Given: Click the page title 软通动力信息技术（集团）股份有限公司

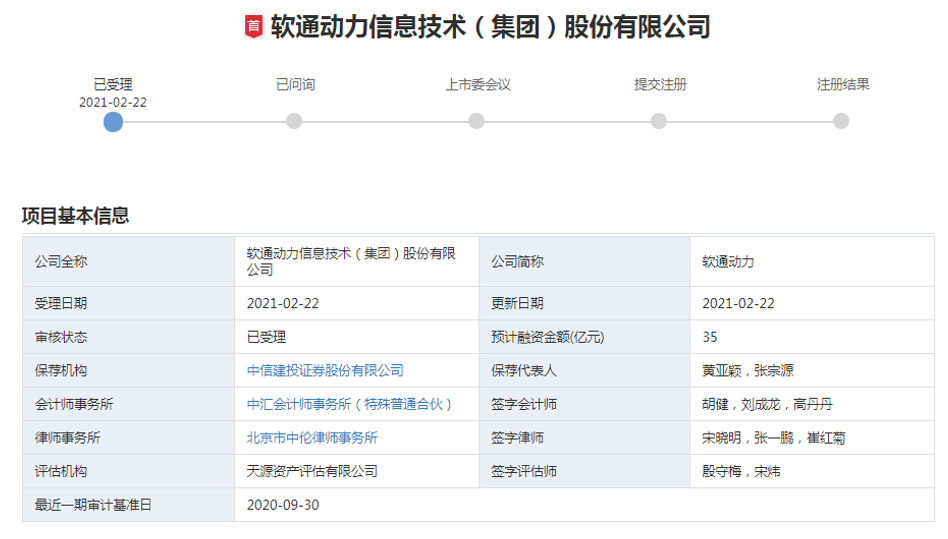Looking at the screenshot, I should pyautogui.click(x=490, y=27).
